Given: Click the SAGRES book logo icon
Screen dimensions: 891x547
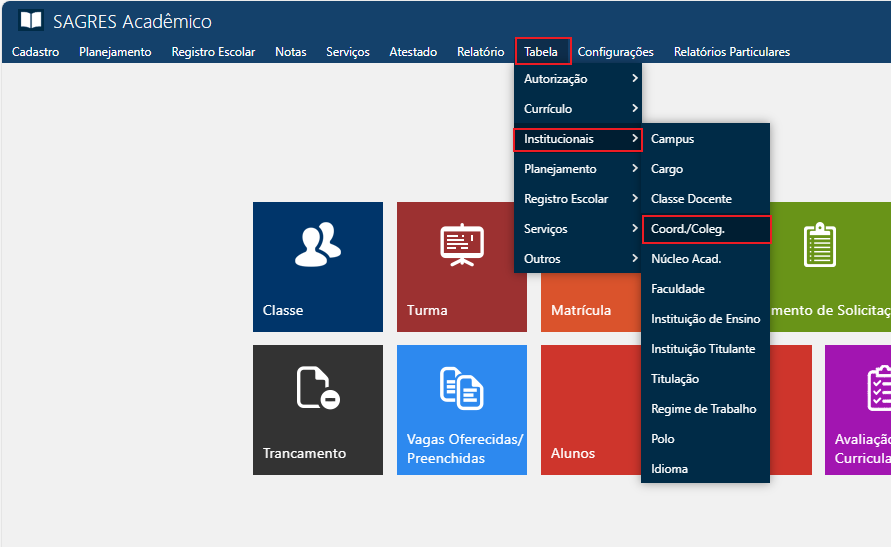Looking at the screenshot, I should tap(31, 21).
